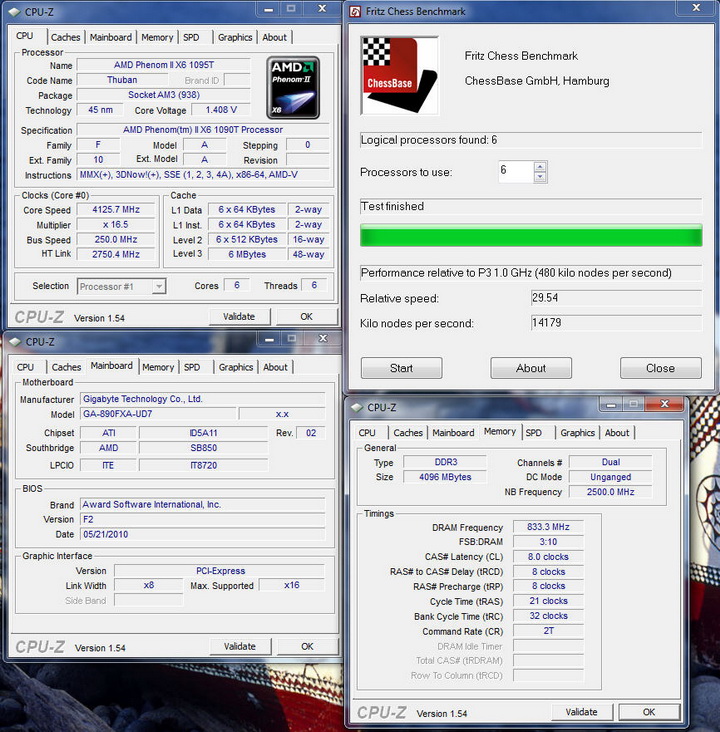Image resolution: width=720 pixels, height=732 pixels.
Task: Open Graphics tab in Memory CPU-Z window
Action: 578,433
